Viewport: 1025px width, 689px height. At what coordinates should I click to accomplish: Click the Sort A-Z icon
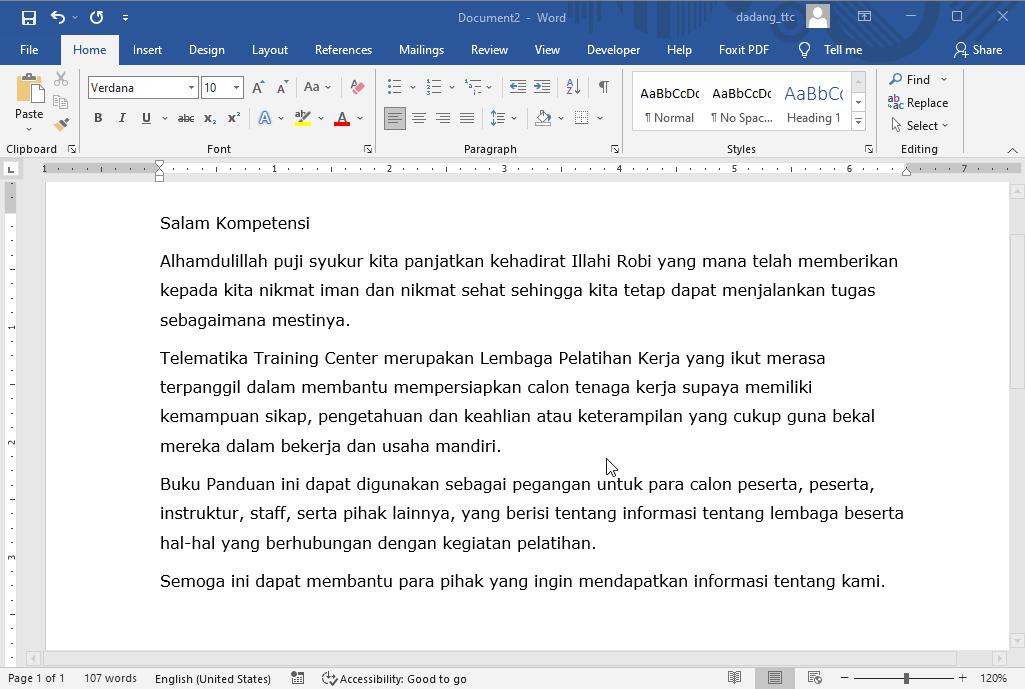tap(573, 87)
